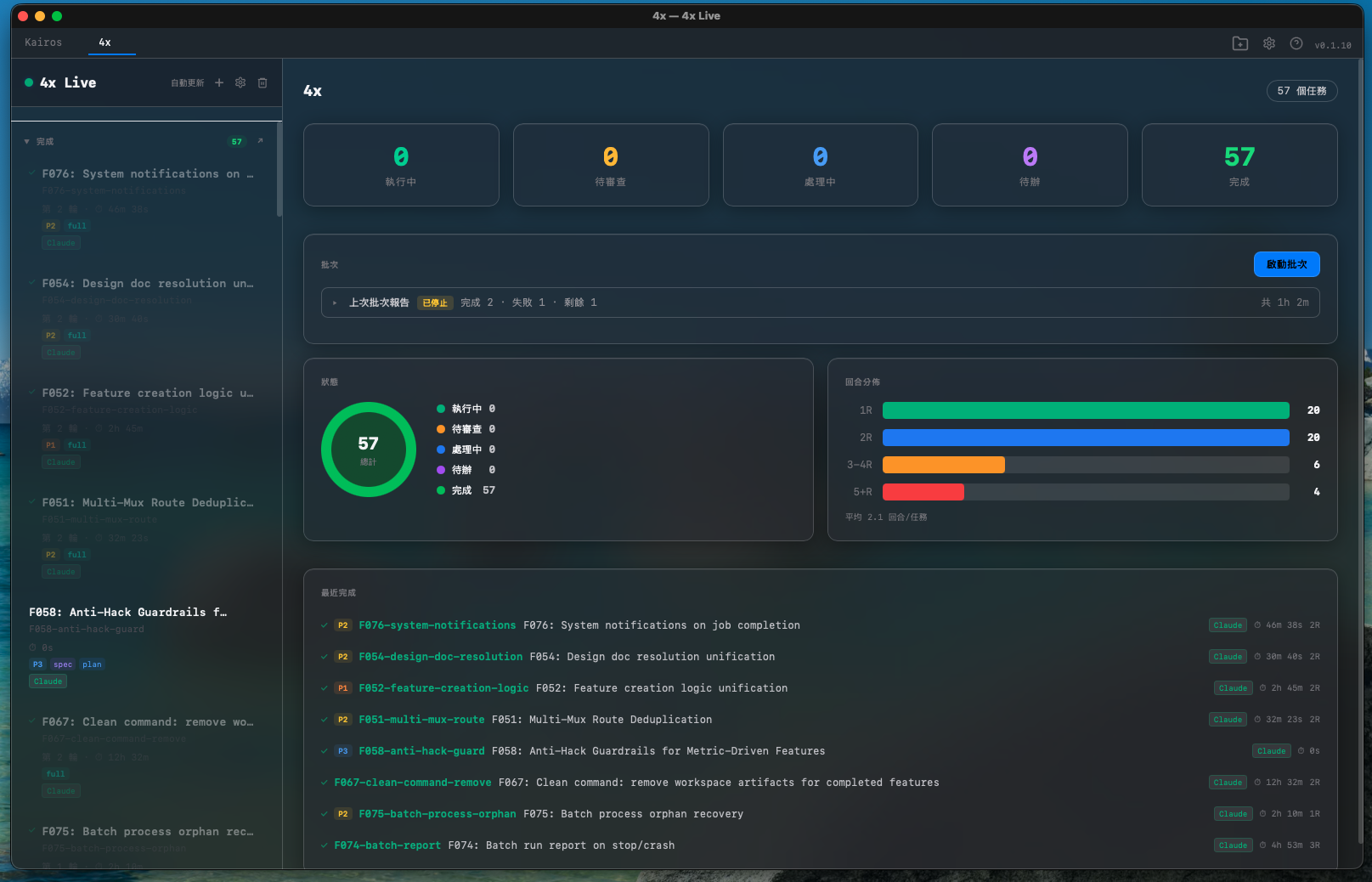Click the green live status dot

pos(29,82)
